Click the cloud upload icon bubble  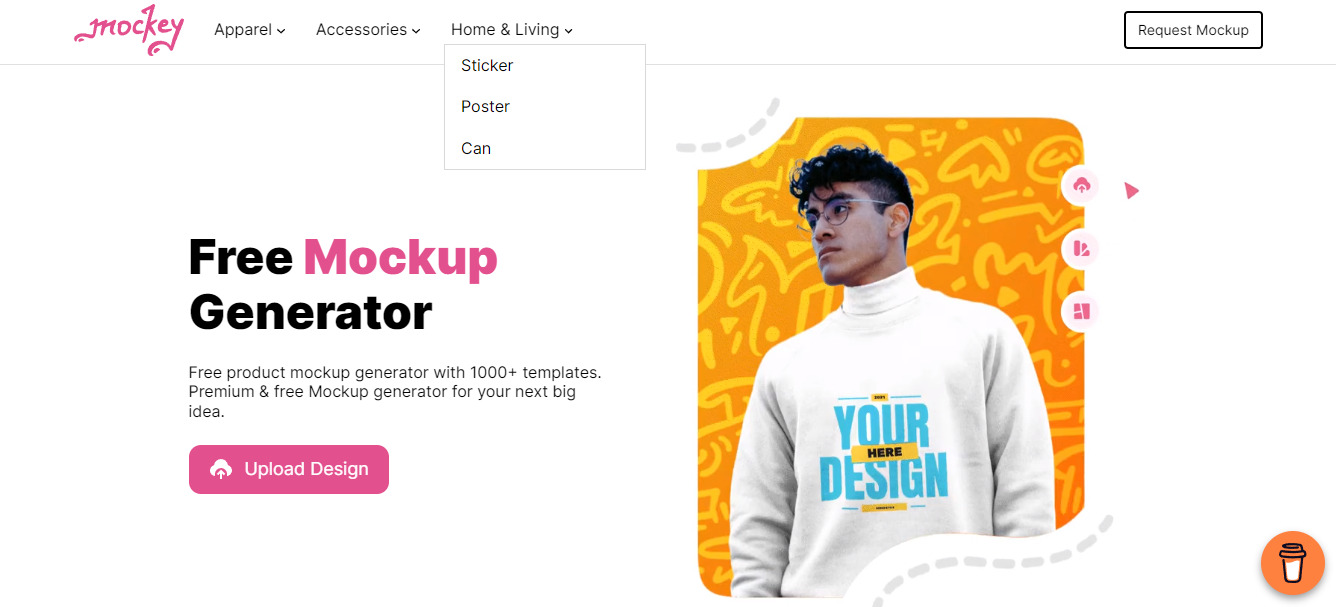(1081, 186)
